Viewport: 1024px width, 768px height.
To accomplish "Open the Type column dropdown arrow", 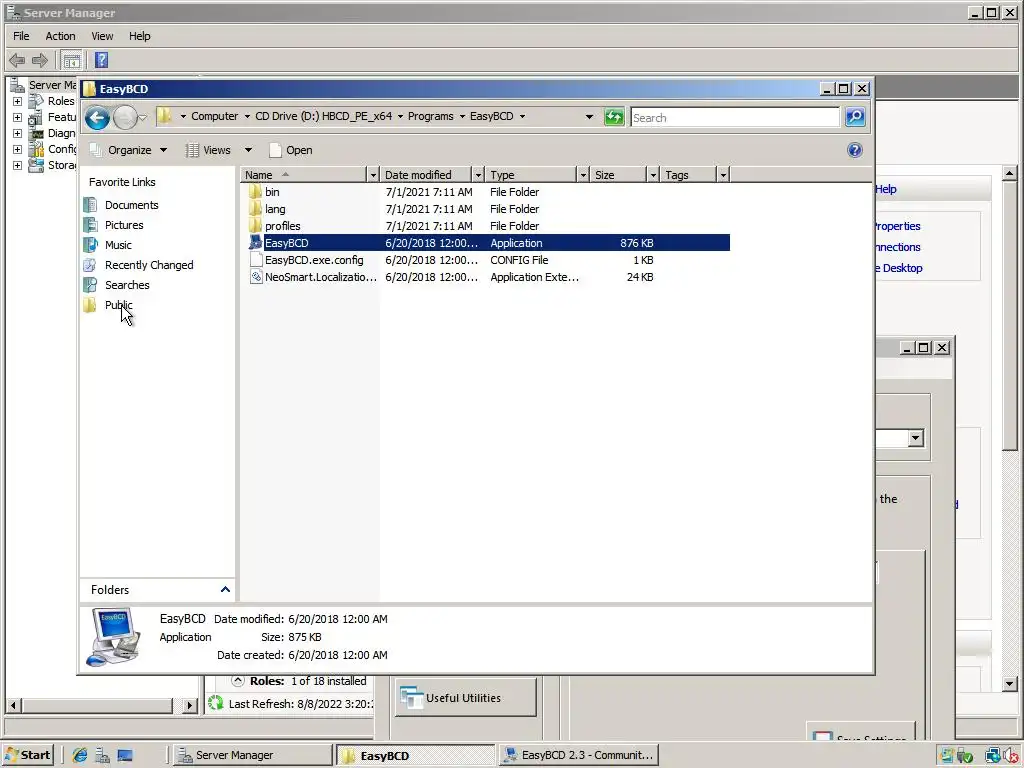I will (x=583, y=175).
